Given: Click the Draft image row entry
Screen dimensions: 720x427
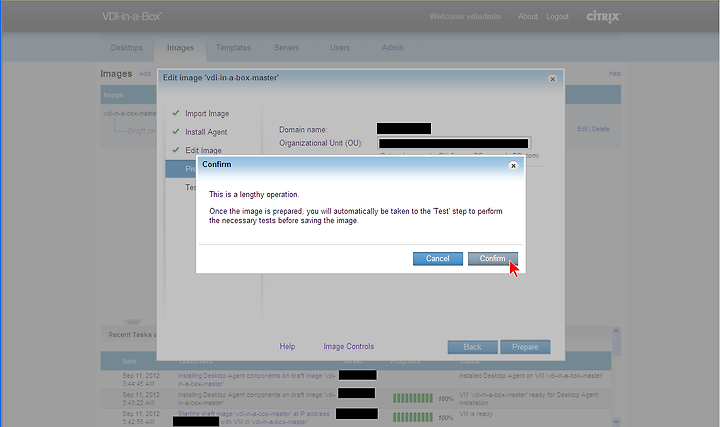Looking at the screenshot, I should click(141, 131).
